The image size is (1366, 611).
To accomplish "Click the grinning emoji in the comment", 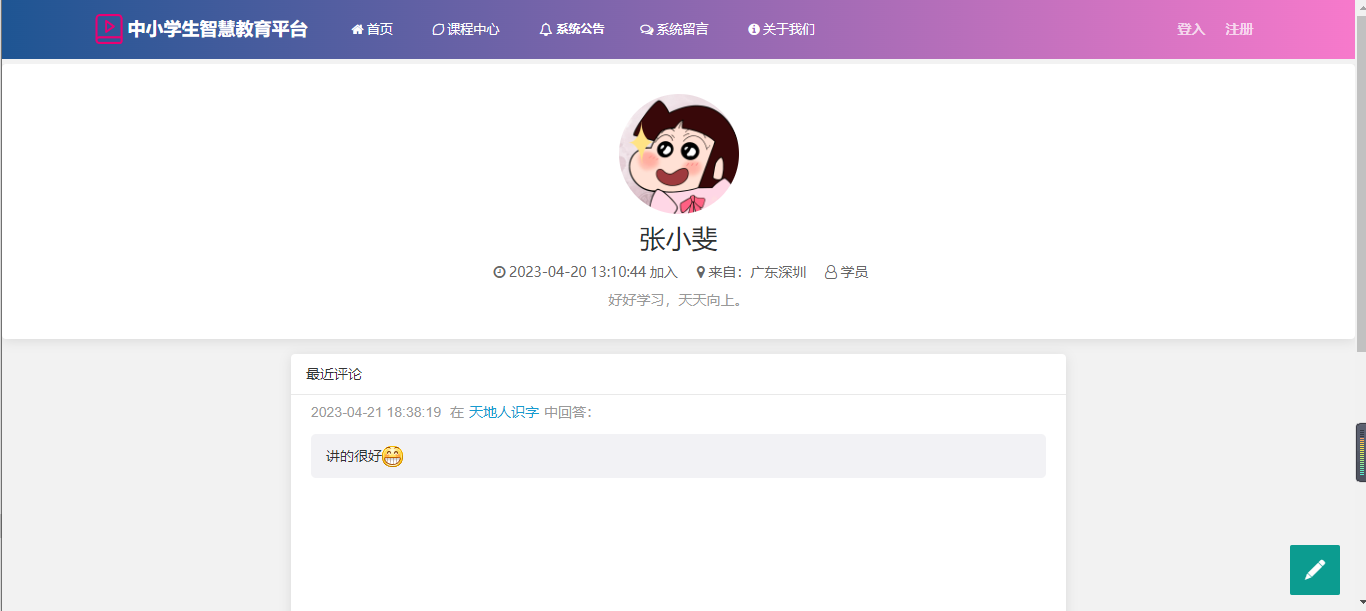I will pyautogui.click(x=393, y=456).
